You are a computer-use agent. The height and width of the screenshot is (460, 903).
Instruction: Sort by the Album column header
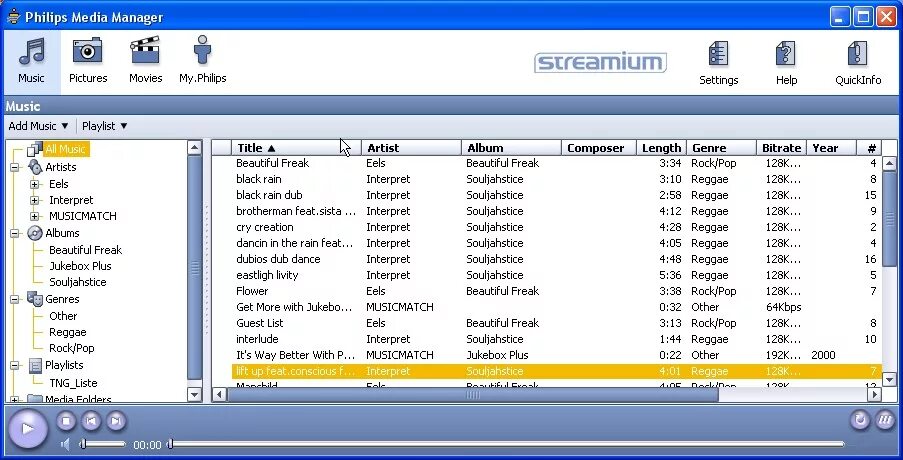click(511, 148)
